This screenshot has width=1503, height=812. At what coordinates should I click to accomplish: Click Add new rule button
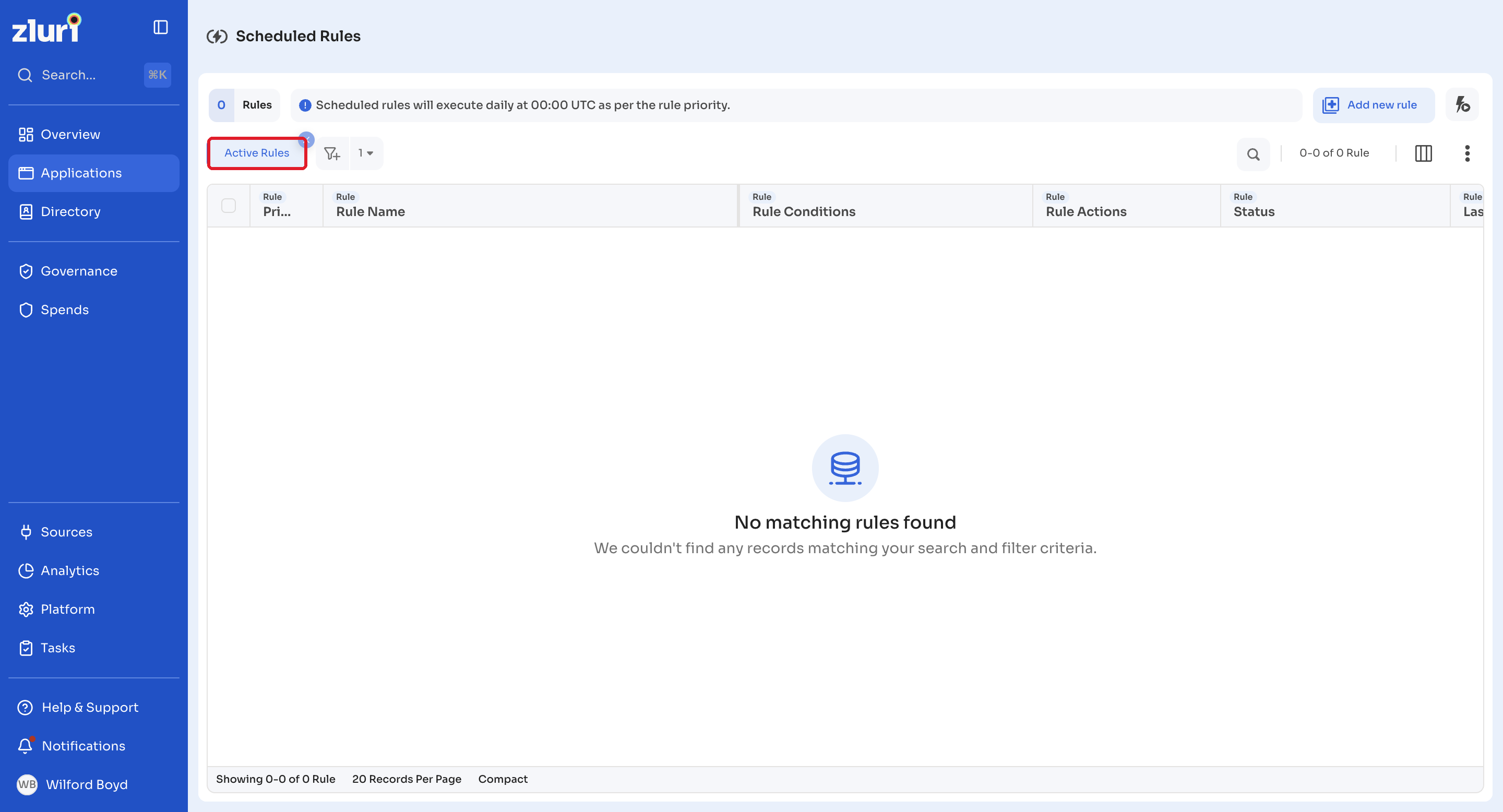1373,105
